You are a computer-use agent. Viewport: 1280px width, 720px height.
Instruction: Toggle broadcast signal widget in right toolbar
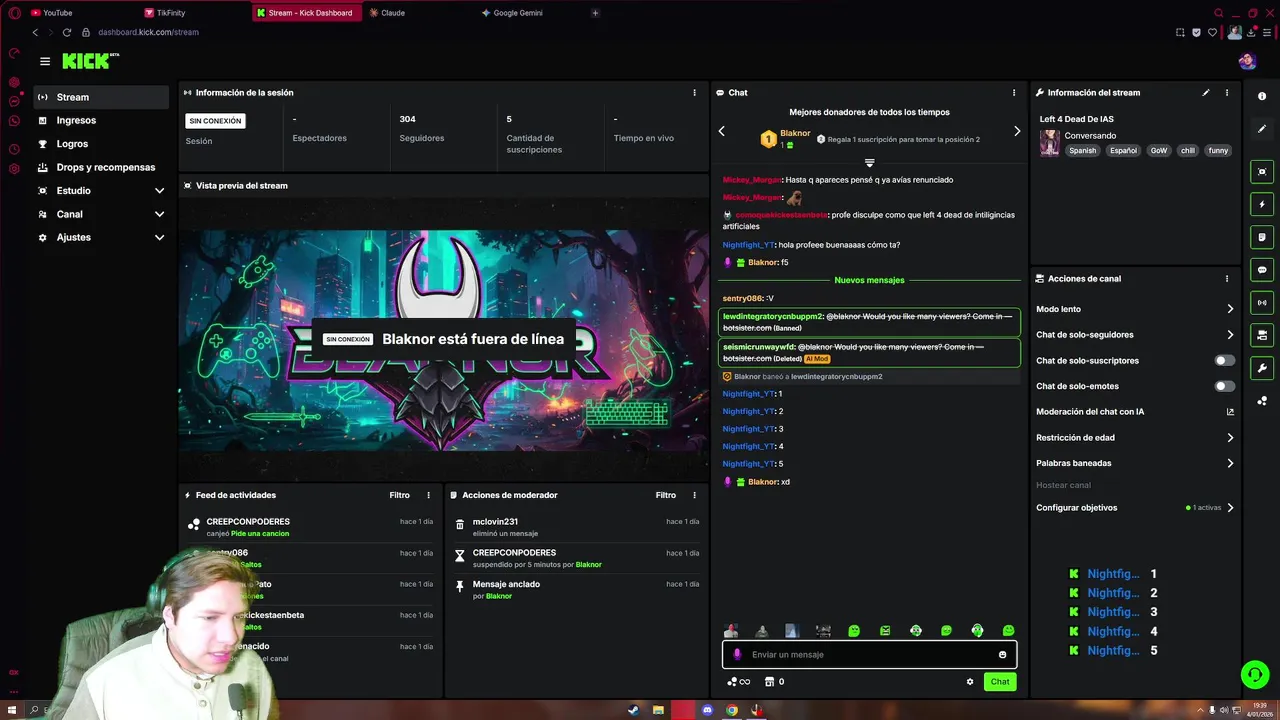tap(1262, 302)
